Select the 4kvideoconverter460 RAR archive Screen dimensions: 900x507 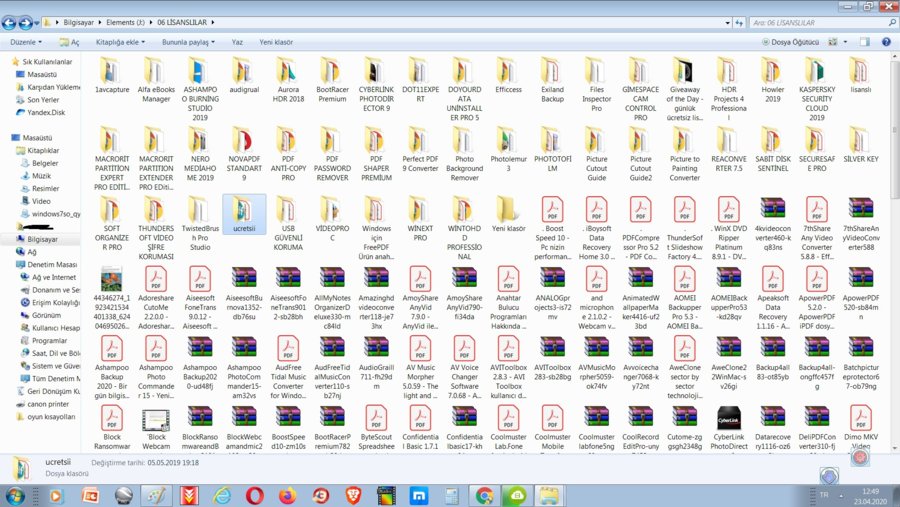tap(773, 223)
